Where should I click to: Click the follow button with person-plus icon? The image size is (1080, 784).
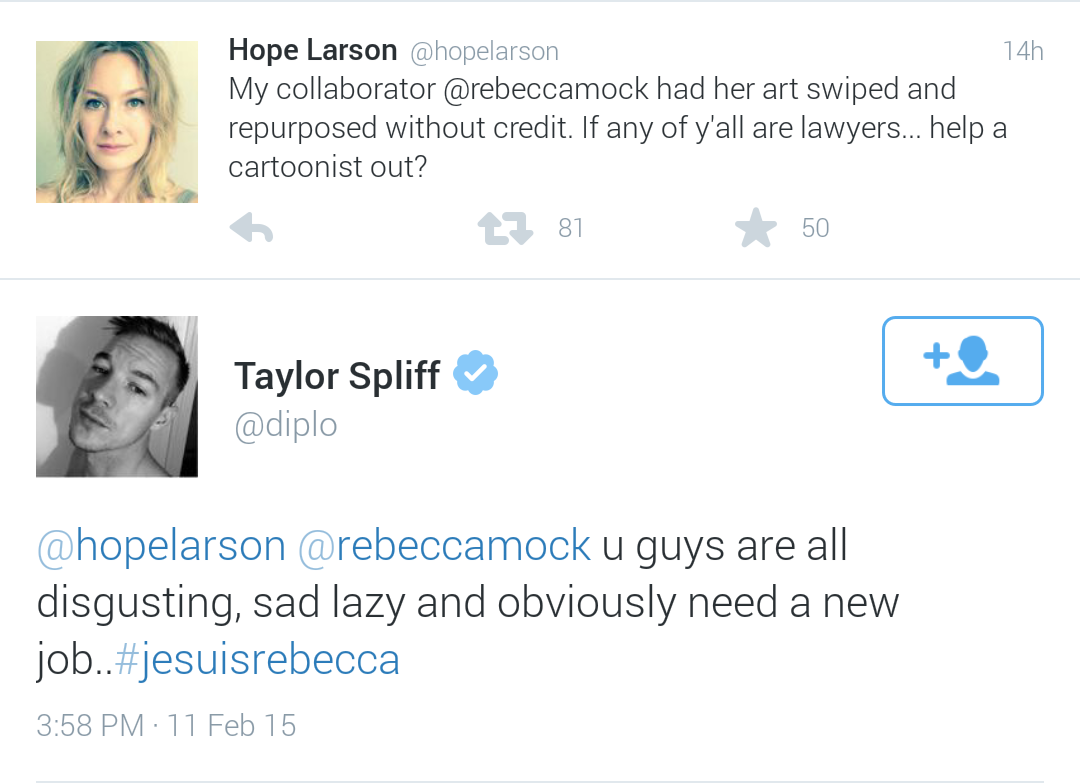click(962, 361)
